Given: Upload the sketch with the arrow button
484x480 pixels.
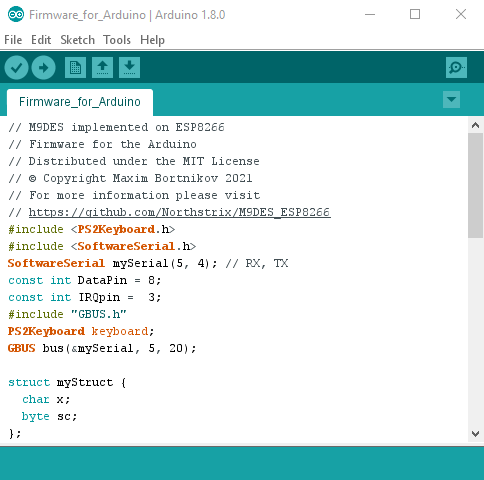Looking at the screenshot, I should coord(43,68).
